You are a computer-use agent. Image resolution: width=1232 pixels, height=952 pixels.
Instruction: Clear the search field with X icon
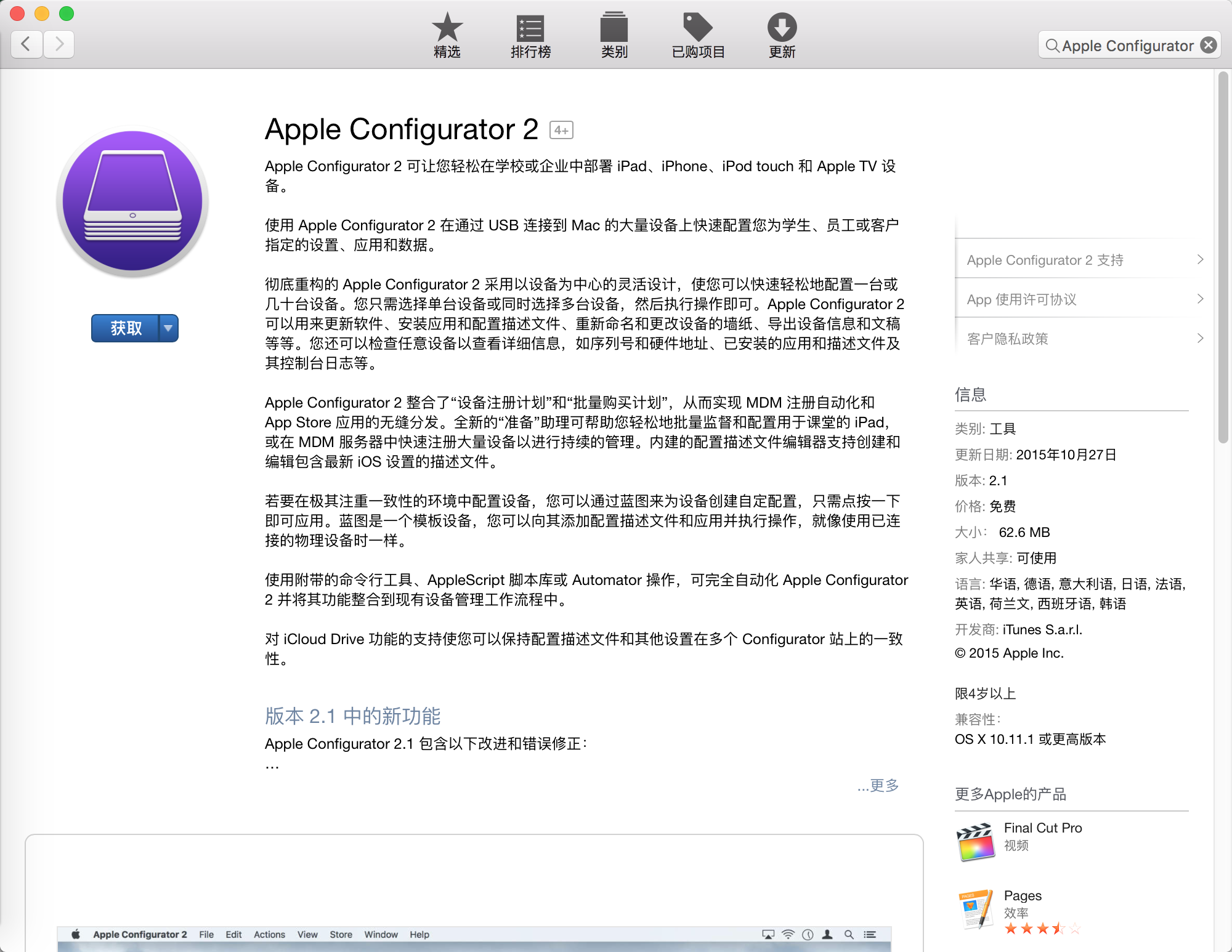[x=1209, y=45]
